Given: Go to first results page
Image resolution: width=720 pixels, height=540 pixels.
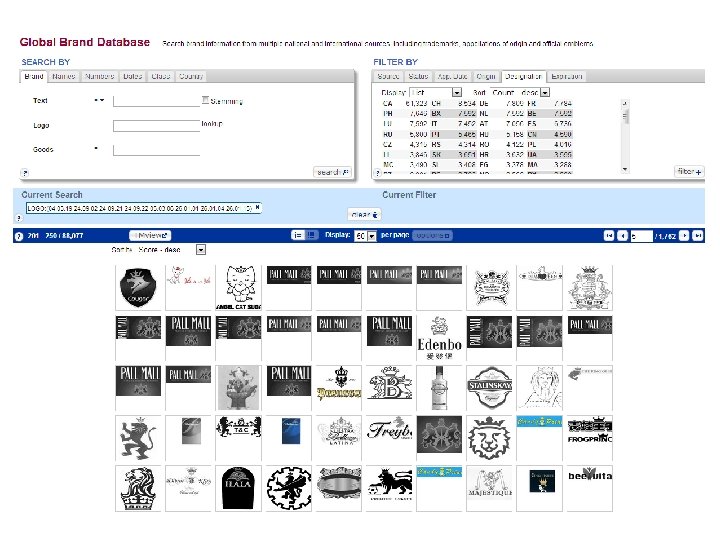Looking at the screenshot, I should point(609,236).
